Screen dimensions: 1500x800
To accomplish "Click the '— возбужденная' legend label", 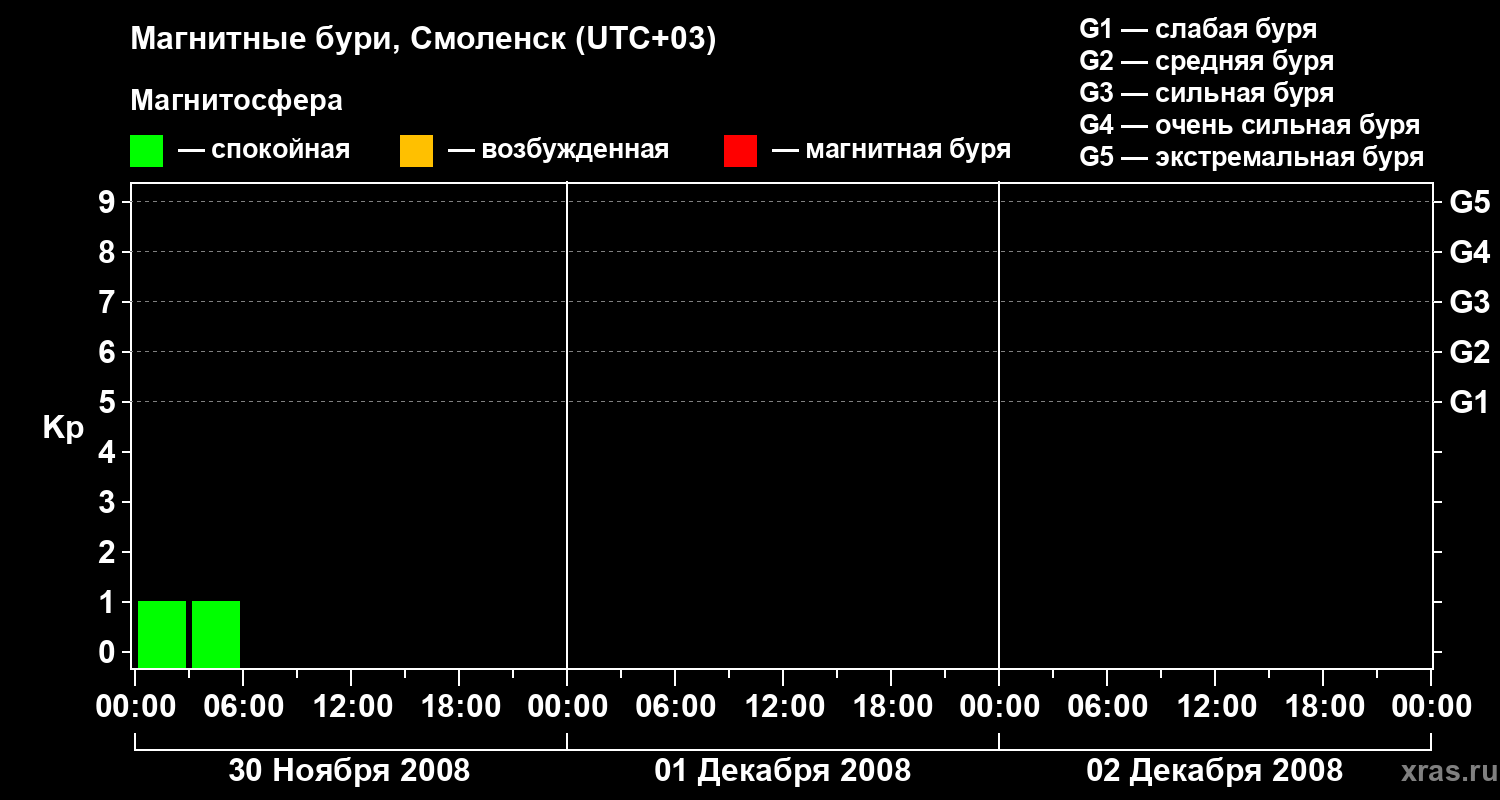I will 558,150.
